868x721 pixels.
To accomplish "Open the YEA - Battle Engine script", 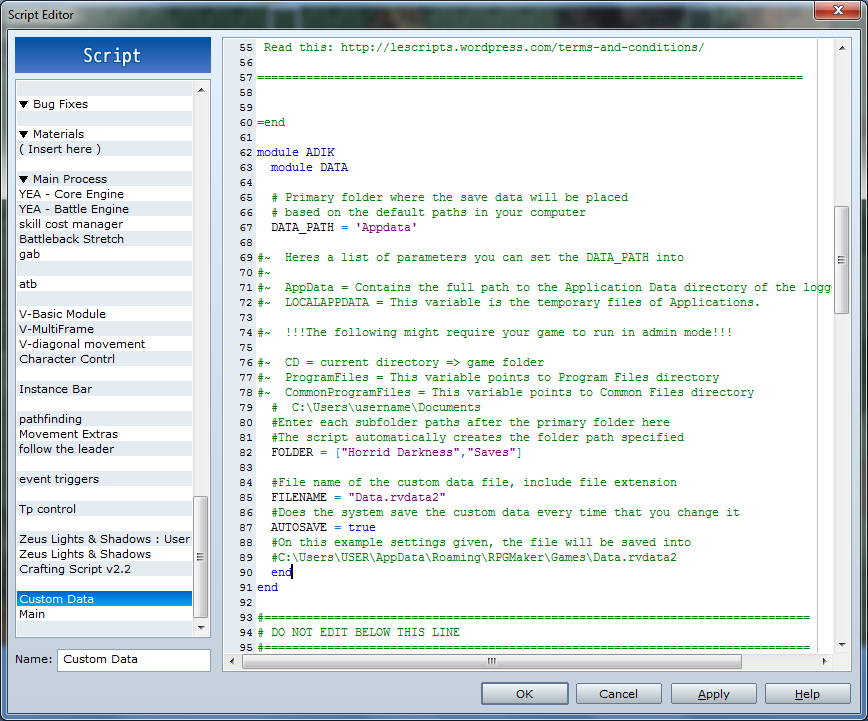I will click(105, 209).
